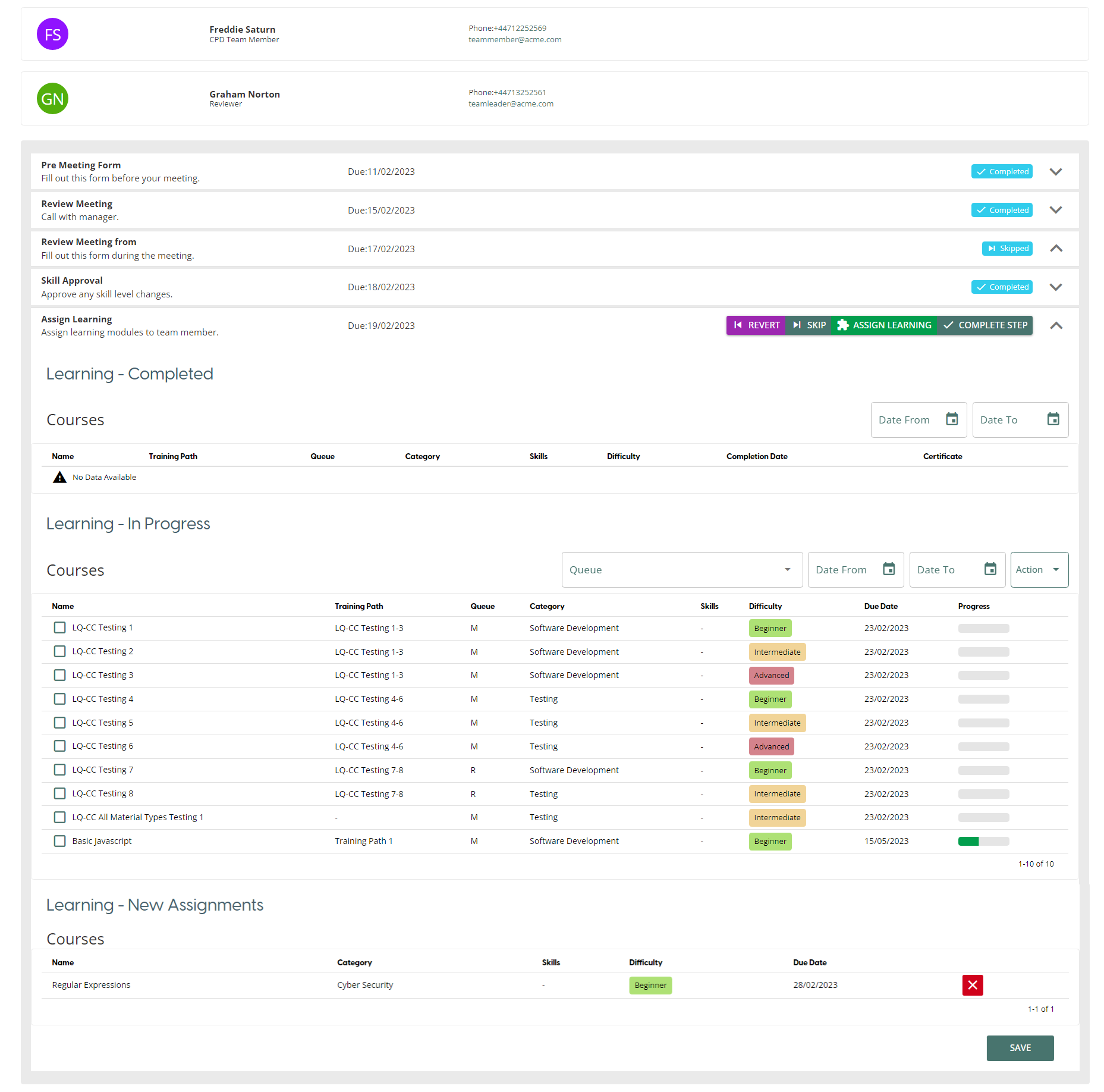Collapse the Assign Learning step
Viewport: 1104px width, 1092px height.
pos(1055,325)
